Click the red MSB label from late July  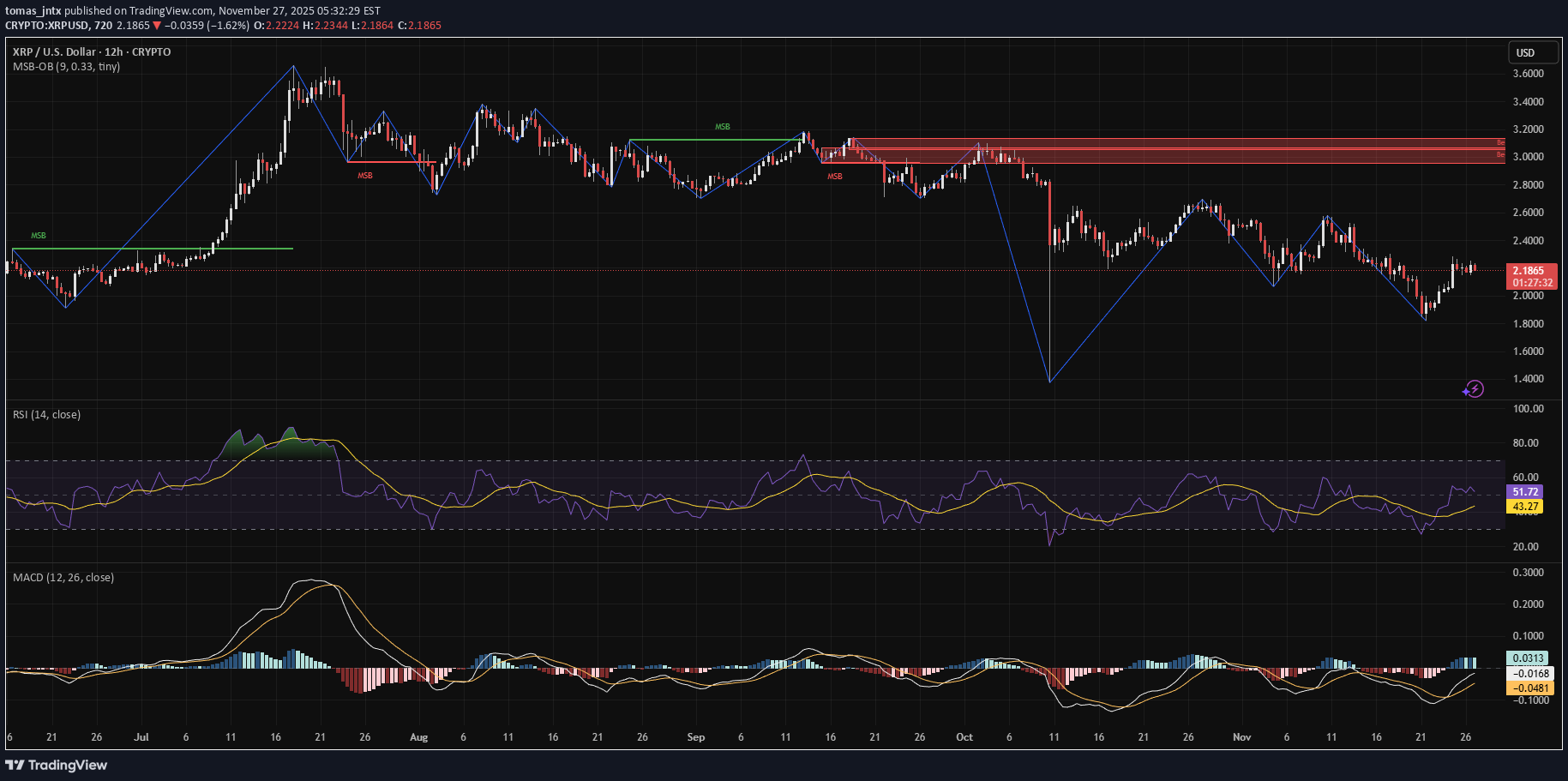click(363, 177)
